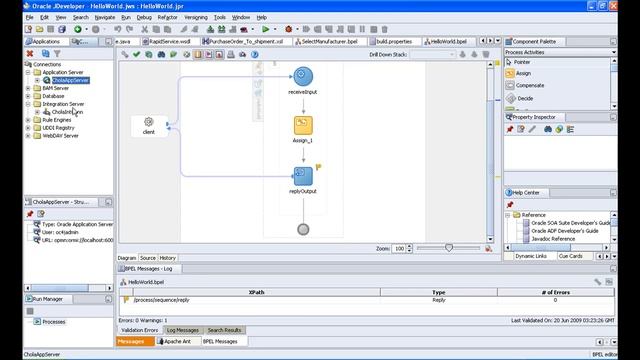Open the Process Activities palette dropdown
640x360 pixels.
(614, 52)
